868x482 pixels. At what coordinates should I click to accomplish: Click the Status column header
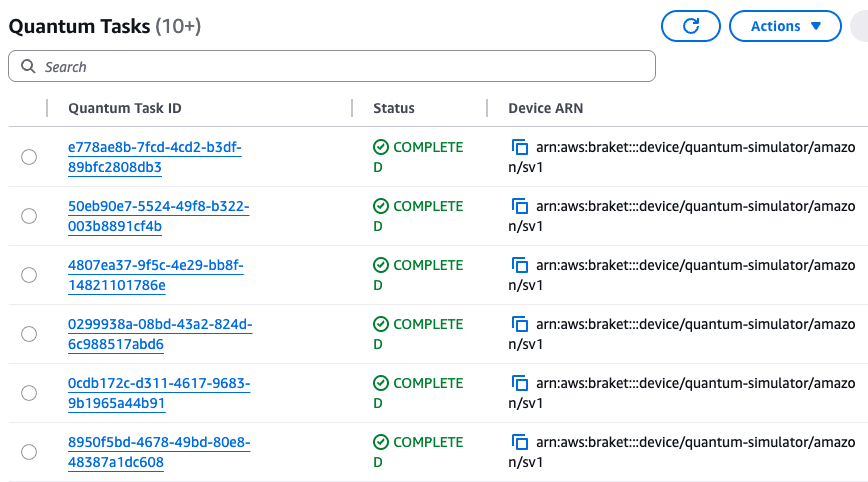pyautogui.click(x=394, y=108)
